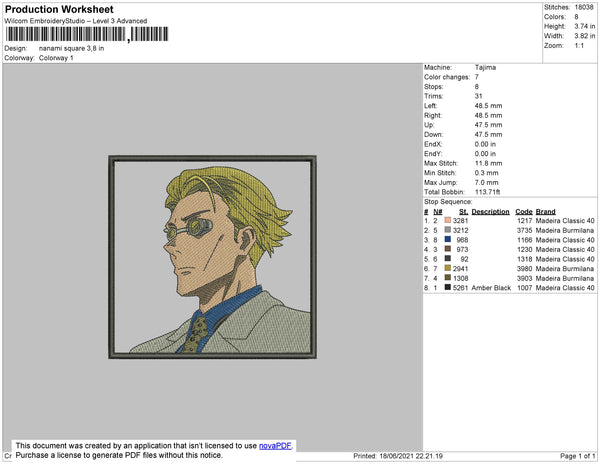Click the barcode under the worksheet title
This screenshot has width=600, height=464.
pyautogui.click(x=87, y=34)
